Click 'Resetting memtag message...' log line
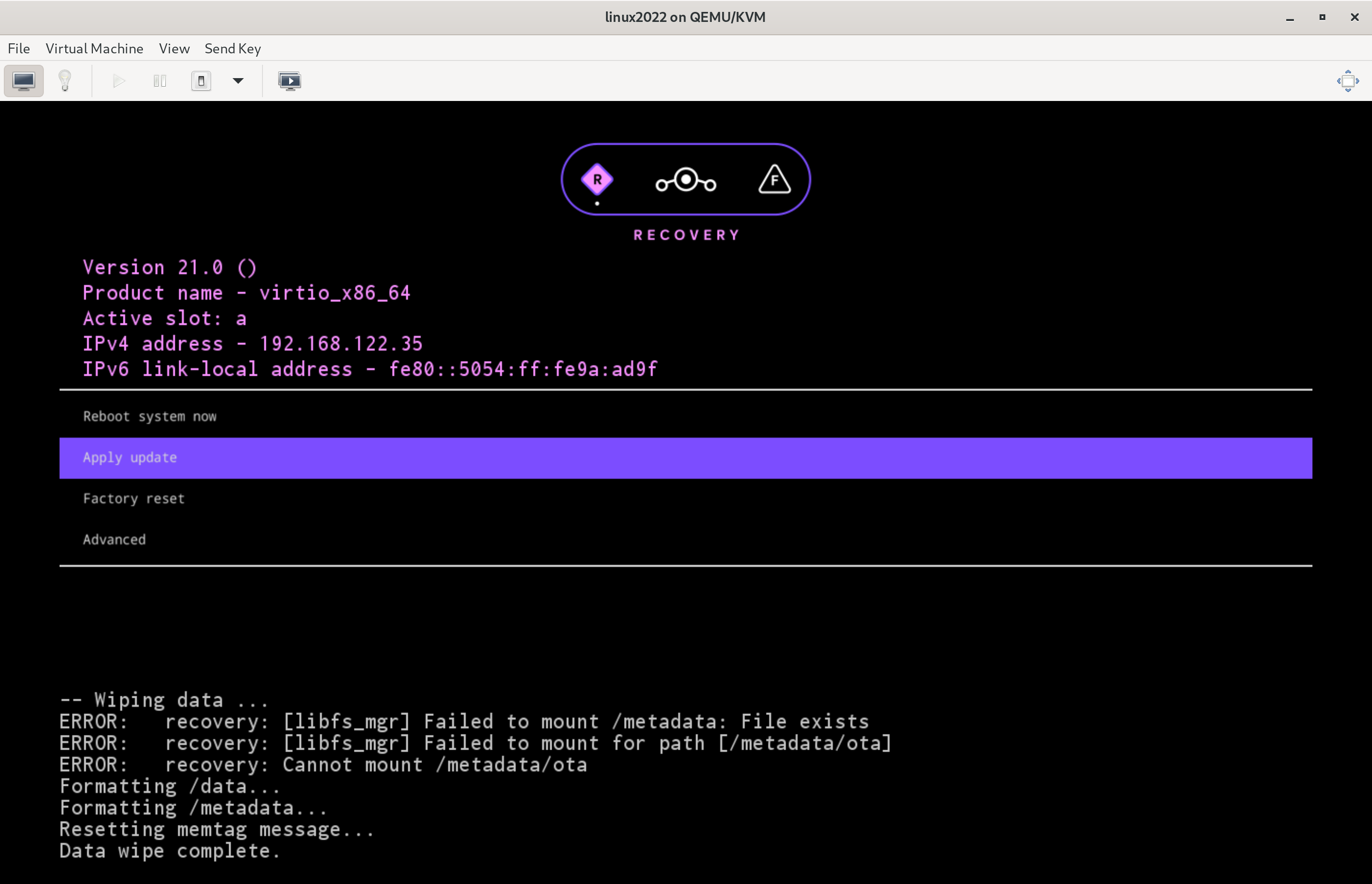Image resolution: width=1372 pixels, height=884 pixels. (x=217, y=830)
